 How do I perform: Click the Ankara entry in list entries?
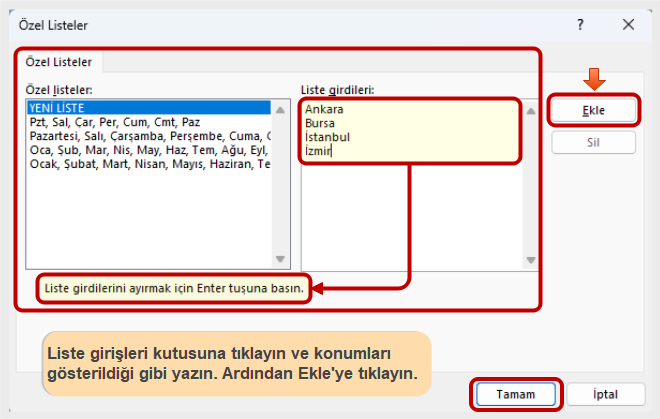tap(324, 109)
